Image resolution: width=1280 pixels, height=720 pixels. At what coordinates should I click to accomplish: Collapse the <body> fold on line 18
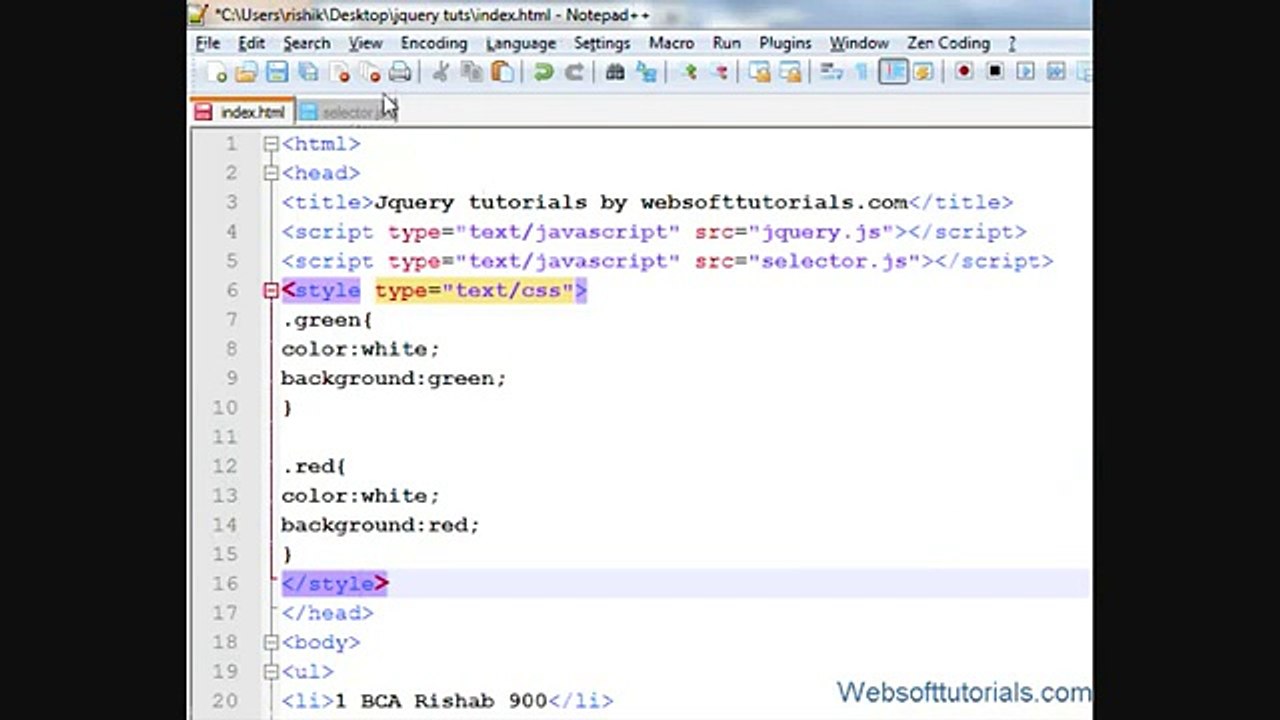coord(270,643)
